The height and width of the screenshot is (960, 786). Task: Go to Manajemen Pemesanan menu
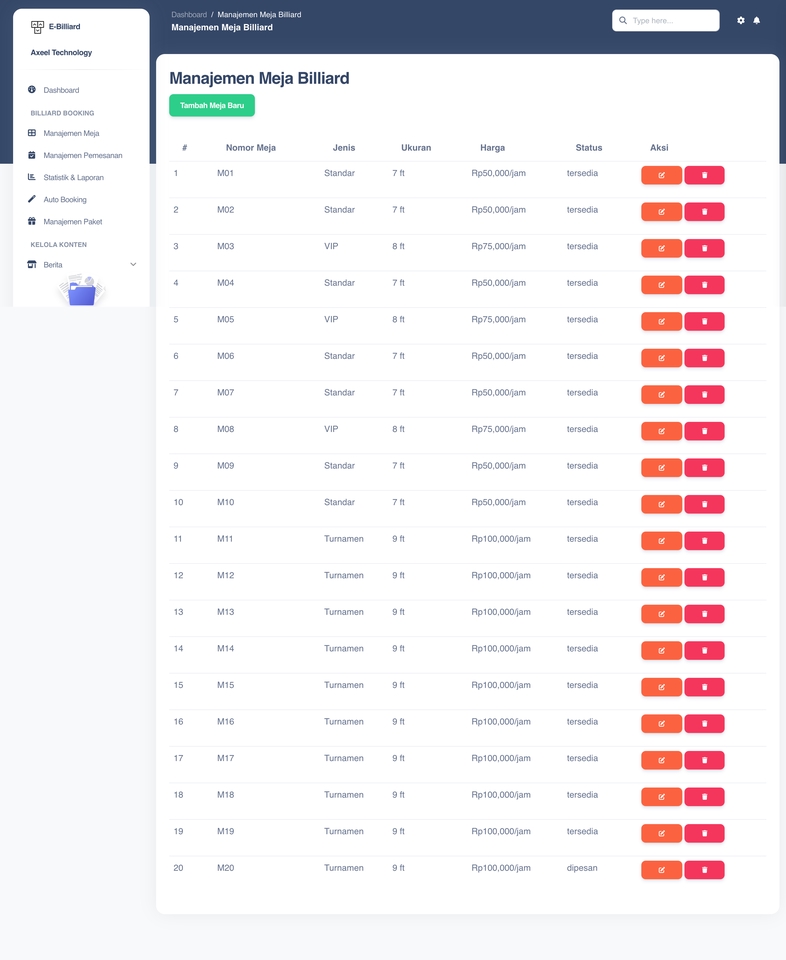tap(82, 155)
